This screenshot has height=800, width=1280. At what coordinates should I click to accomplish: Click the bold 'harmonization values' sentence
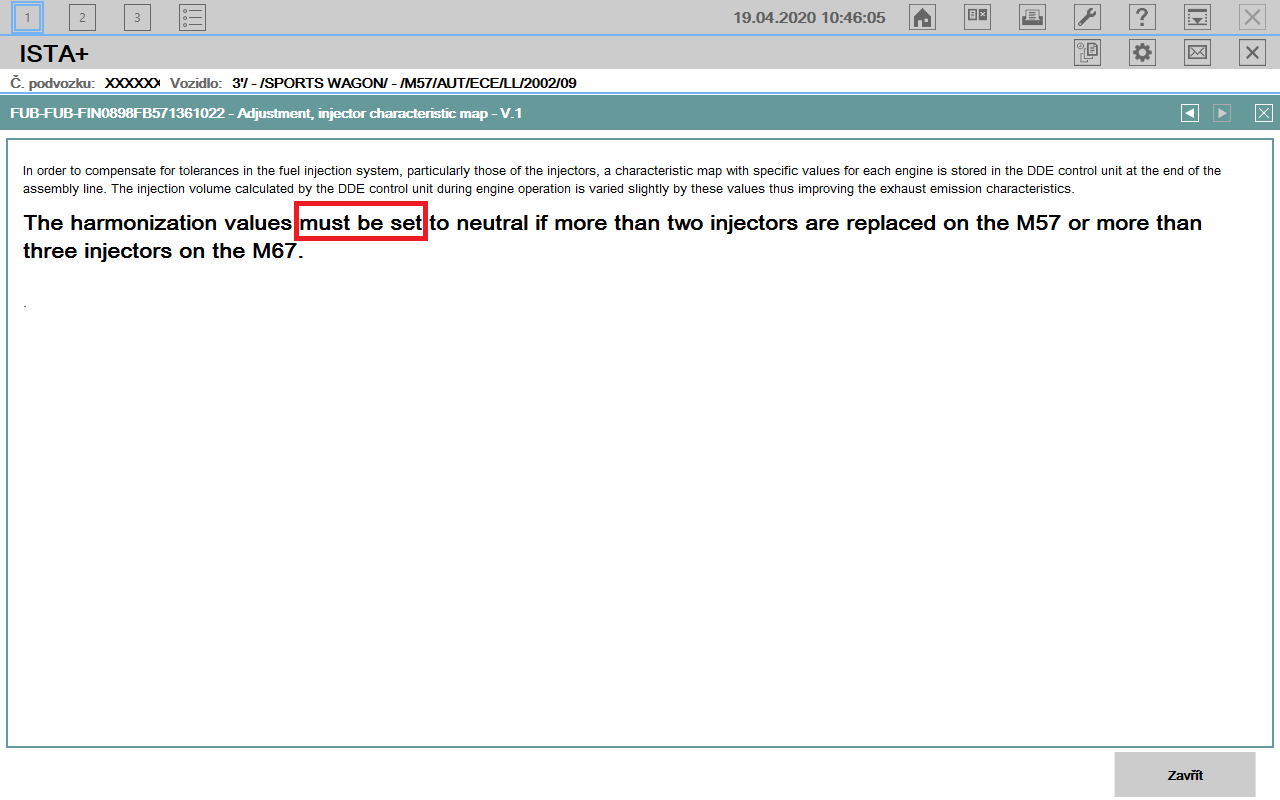pyautogui.click(x=612, y=236)
